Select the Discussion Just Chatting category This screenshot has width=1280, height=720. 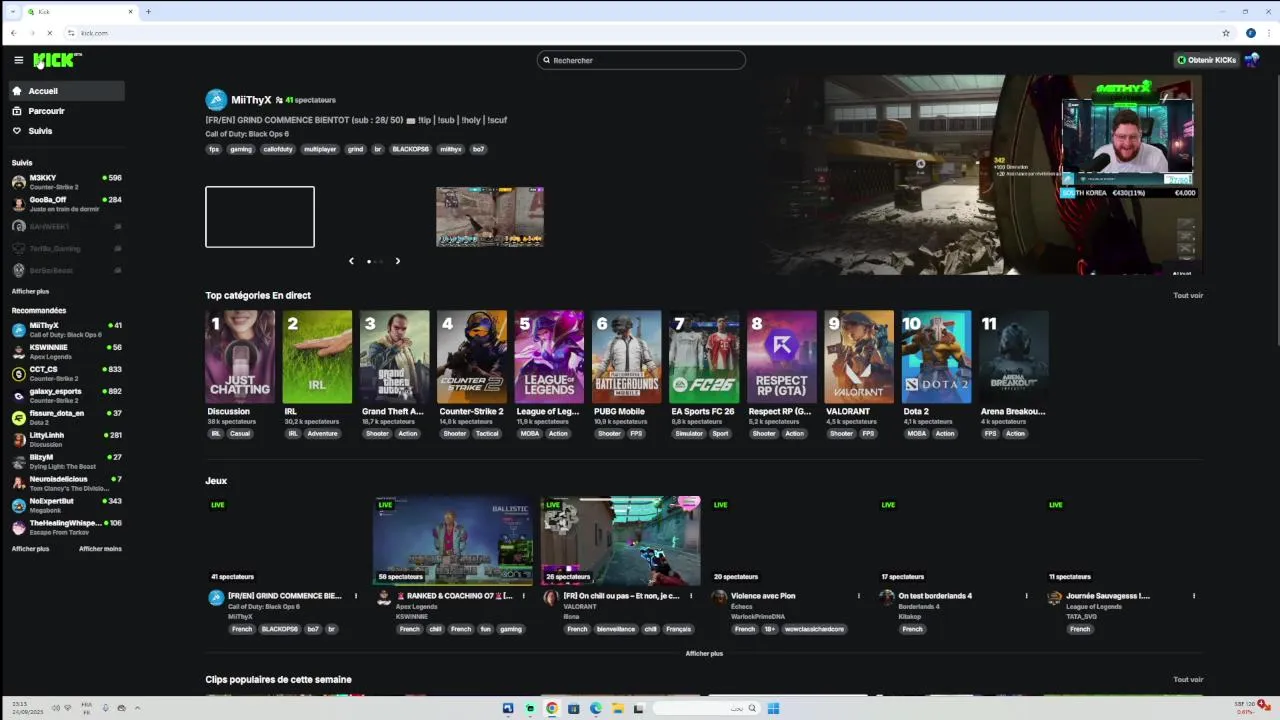pyautogui.click(x=240, y=357)
